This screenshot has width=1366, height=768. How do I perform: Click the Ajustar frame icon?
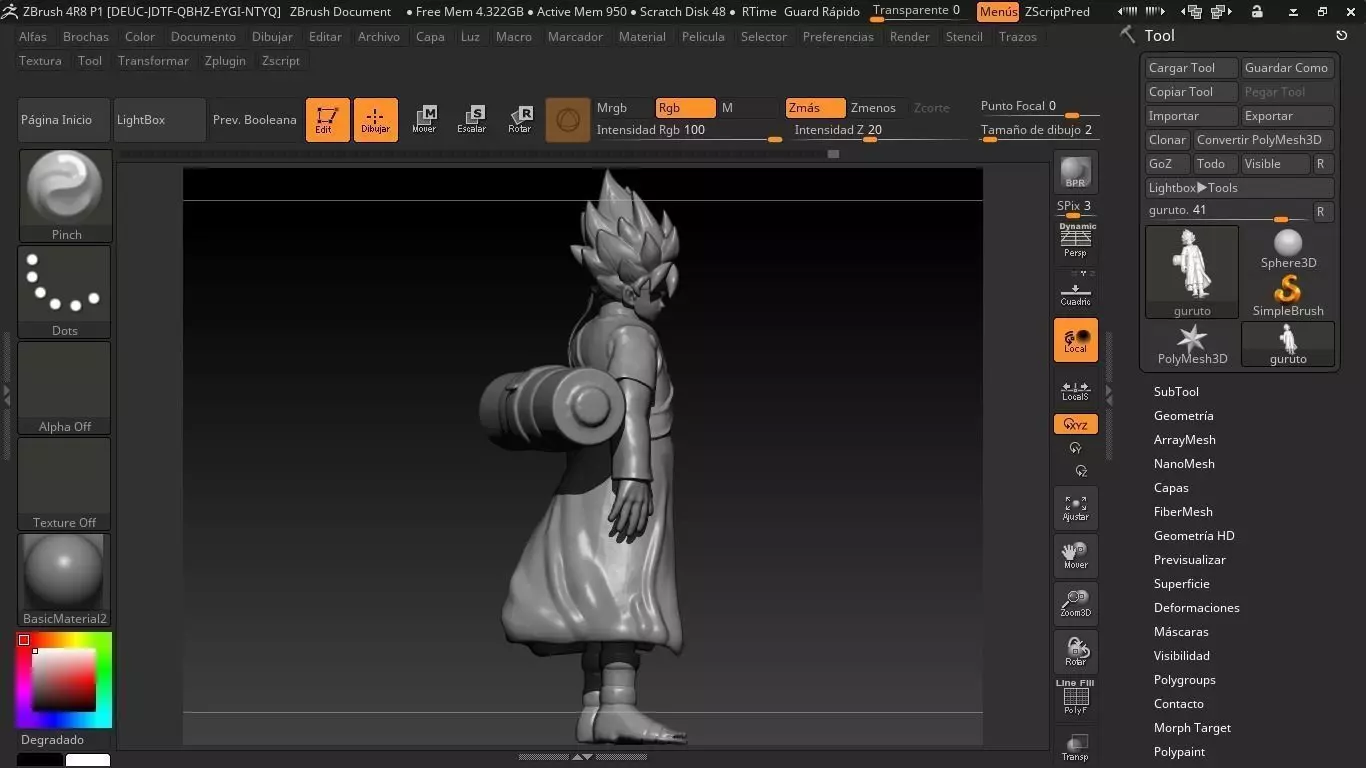(x=1076, y=508)
